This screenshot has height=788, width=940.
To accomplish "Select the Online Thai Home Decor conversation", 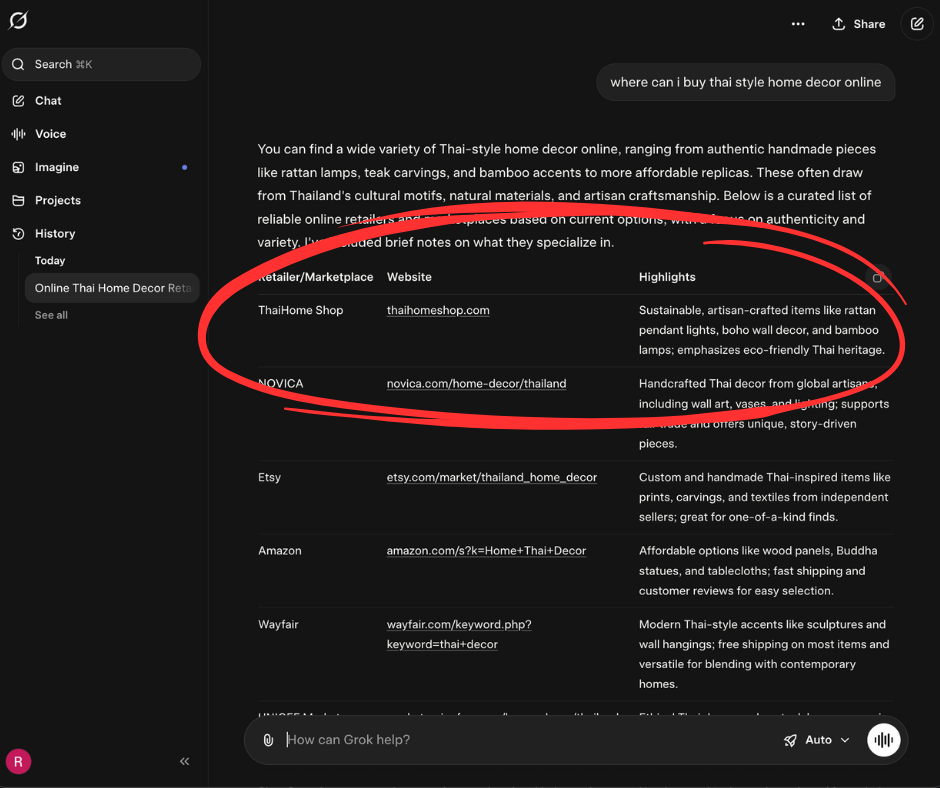I will [112, 288].
